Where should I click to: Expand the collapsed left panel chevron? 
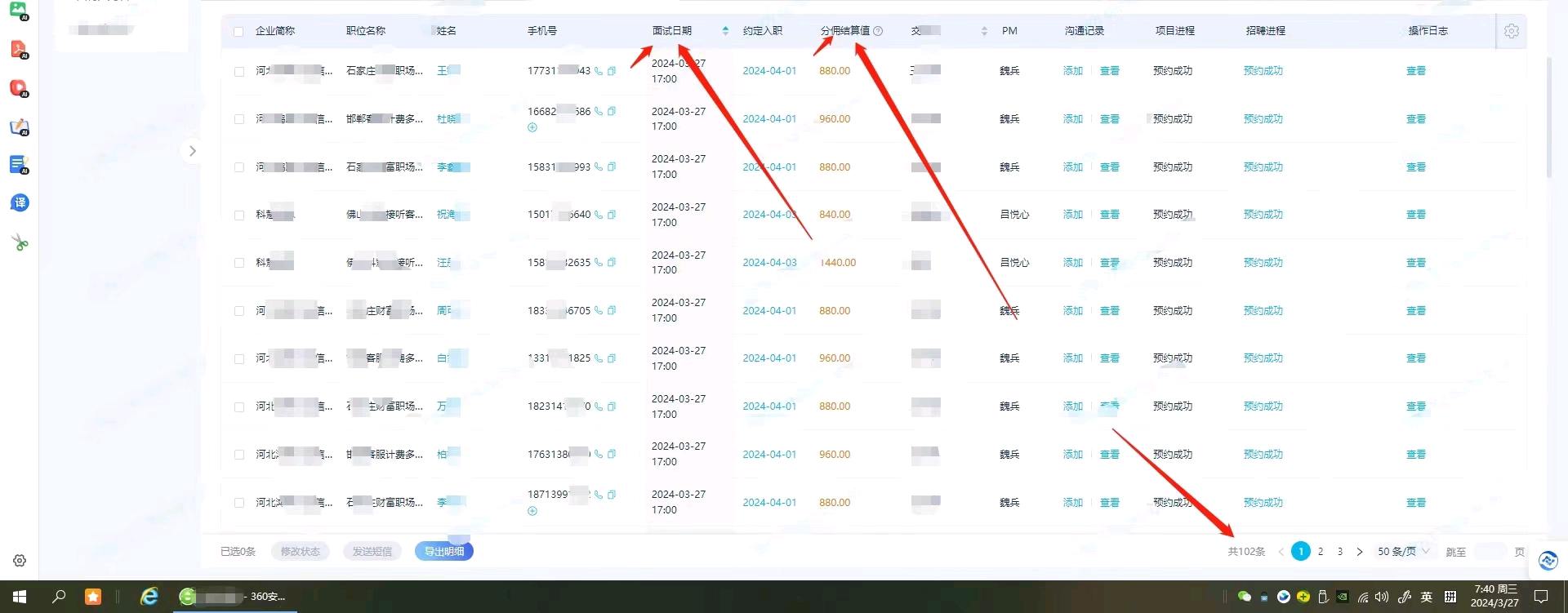[x=192, y=151]
